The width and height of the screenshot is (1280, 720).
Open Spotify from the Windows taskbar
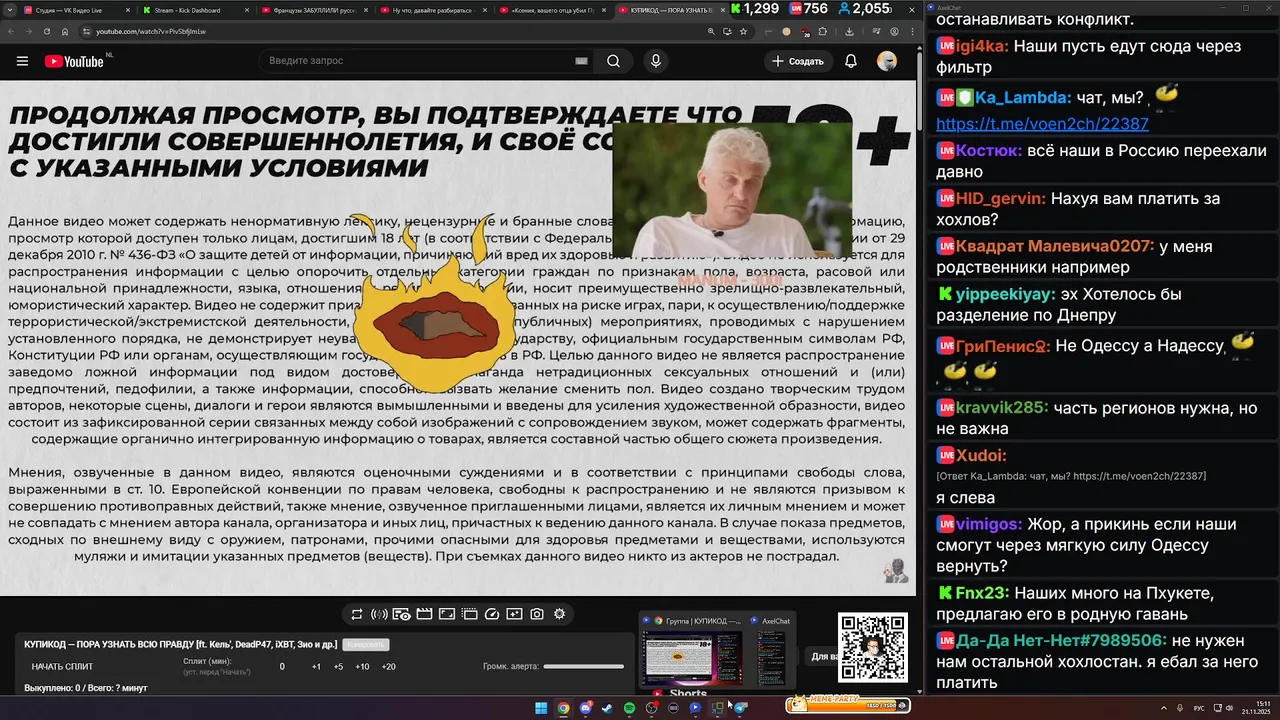tap(630, 708)
